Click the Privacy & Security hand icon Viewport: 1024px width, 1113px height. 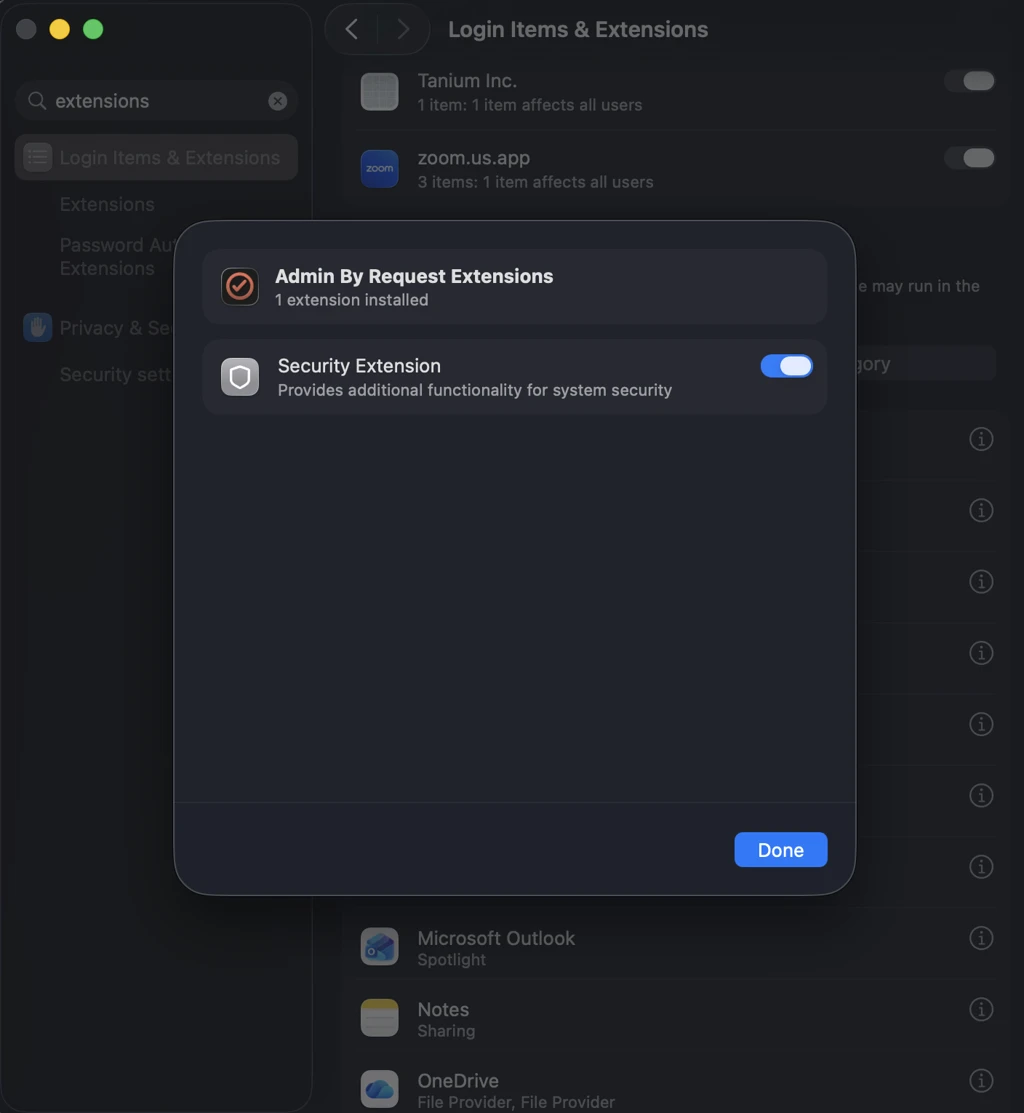(x=38, y=327)
